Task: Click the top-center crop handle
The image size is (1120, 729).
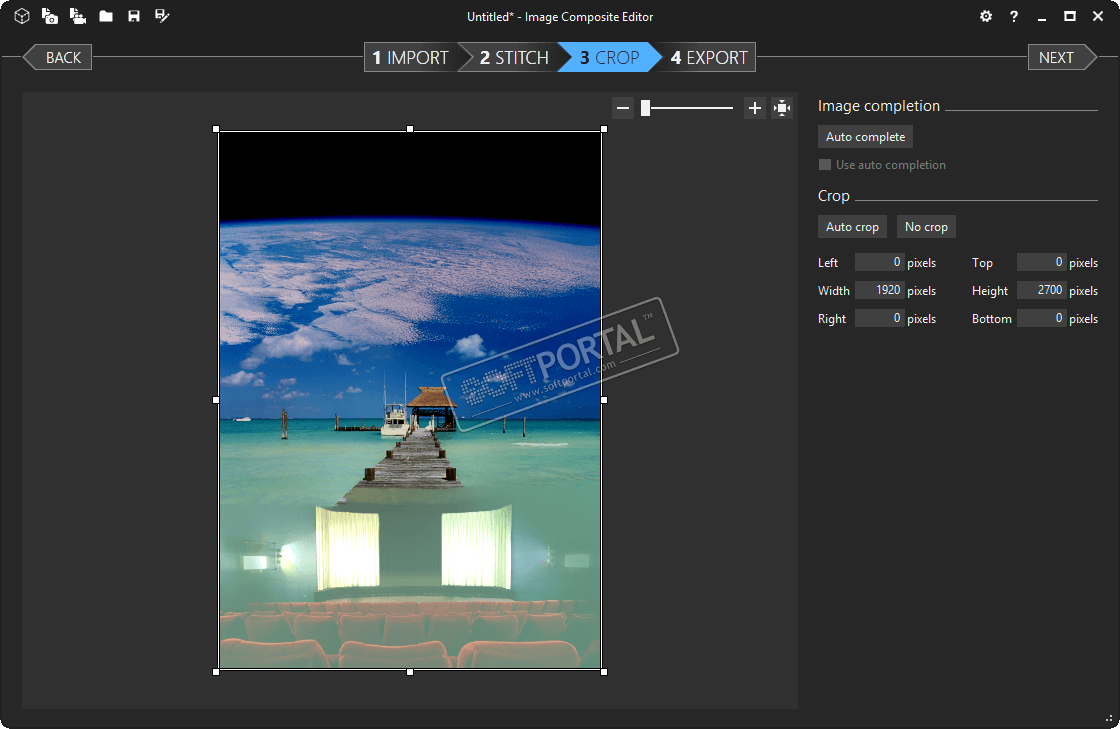Action: (x=410, y=129)
